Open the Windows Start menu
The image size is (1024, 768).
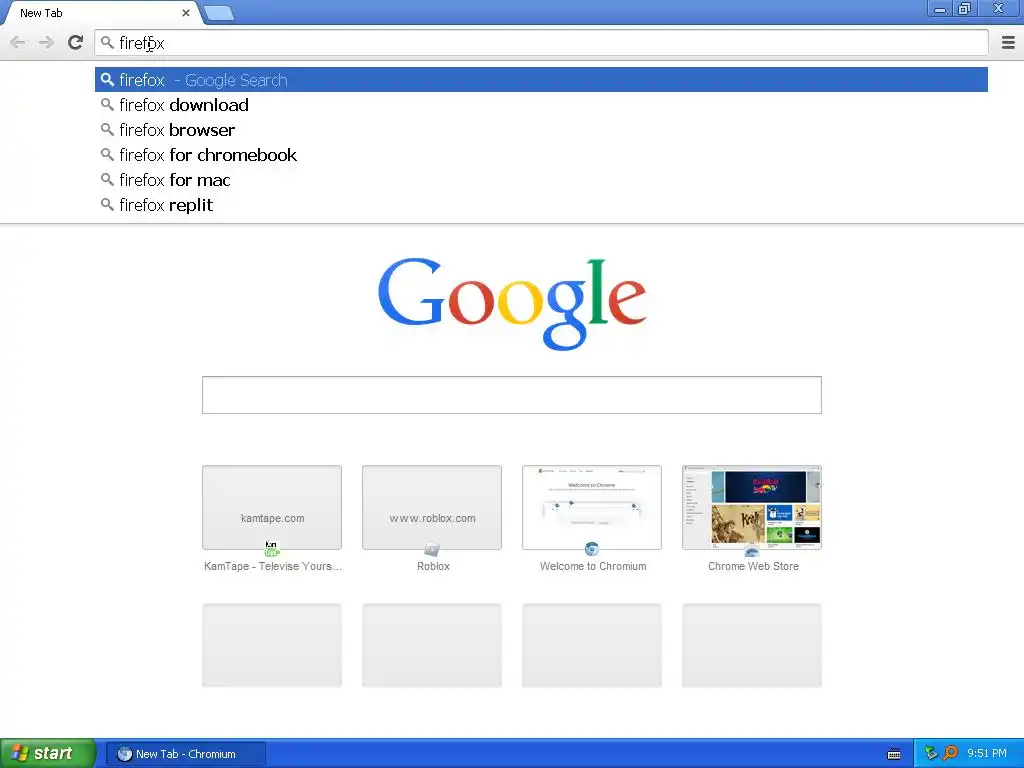[48, 754]
